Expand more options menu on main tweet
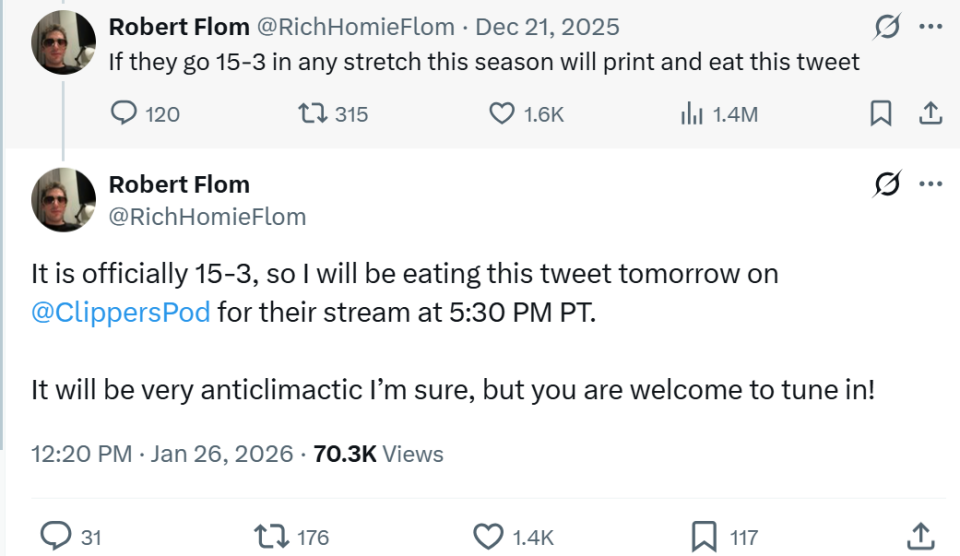Screen dimensions: 960x556 click(x=930, y=184)
